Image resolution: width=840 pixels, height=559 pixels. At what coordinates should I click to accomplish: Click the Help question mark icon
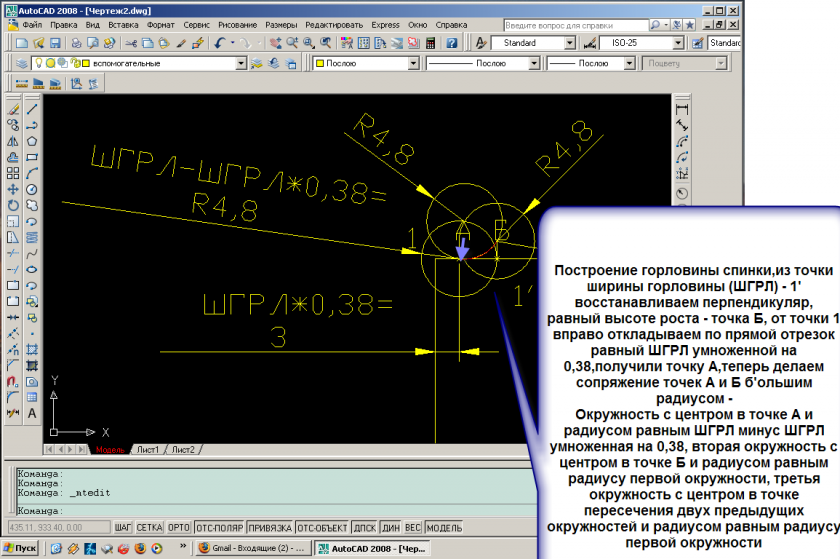[452, 44]
